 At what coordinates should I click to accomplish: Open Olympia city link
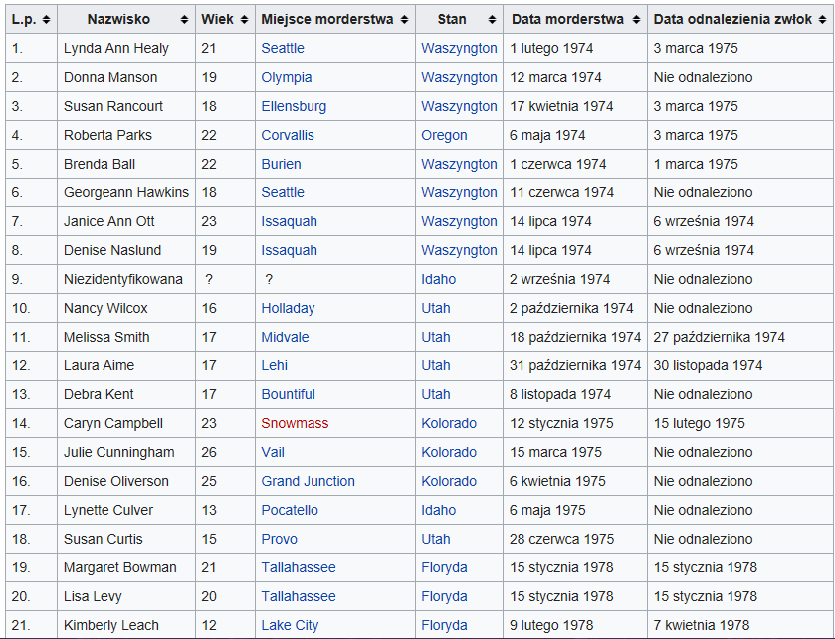click(x=286, y=77)
